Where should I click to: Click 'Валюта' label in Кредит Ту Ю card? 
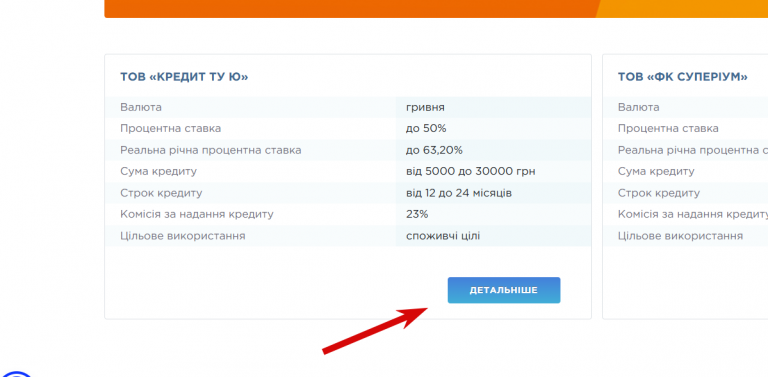coord(141,107)
